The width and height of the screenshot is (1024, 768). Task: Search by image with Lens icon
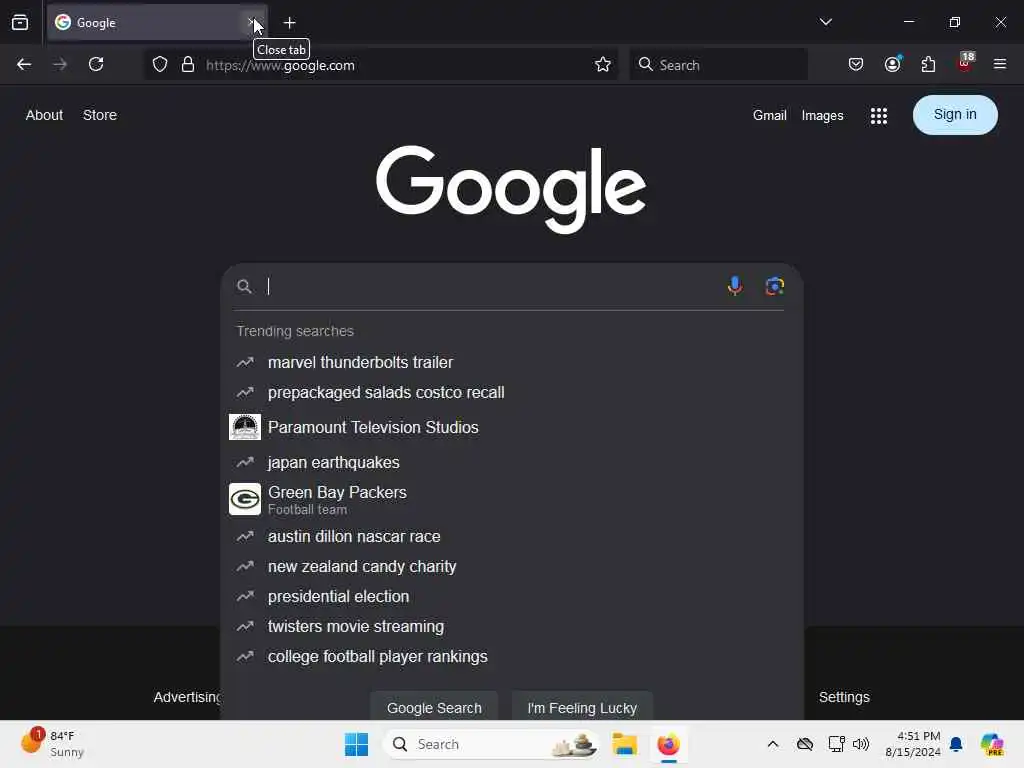pyautogui.click(x=775, y=286)
